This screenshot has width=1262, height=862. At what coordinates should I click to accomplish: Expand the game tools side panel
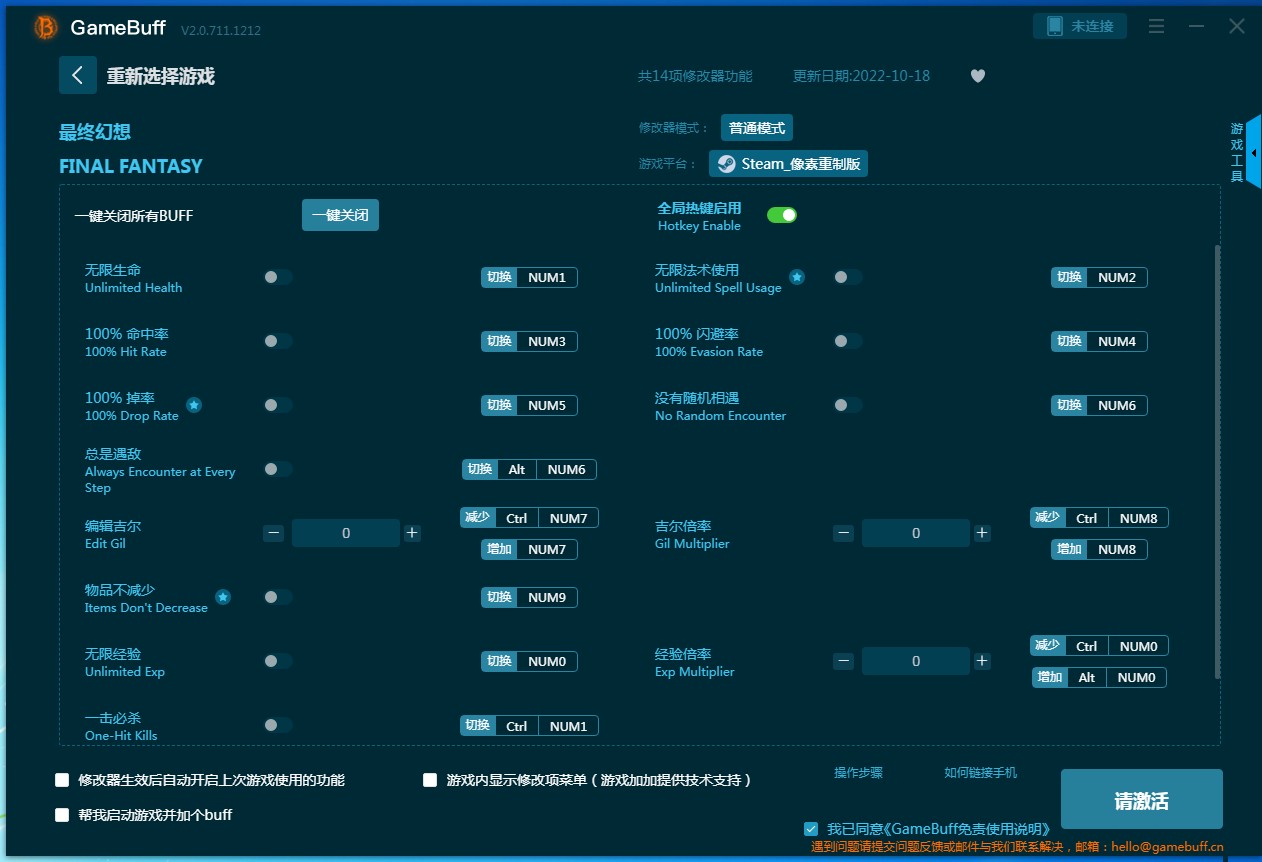pyautogui.click(x=1253, y=152)
